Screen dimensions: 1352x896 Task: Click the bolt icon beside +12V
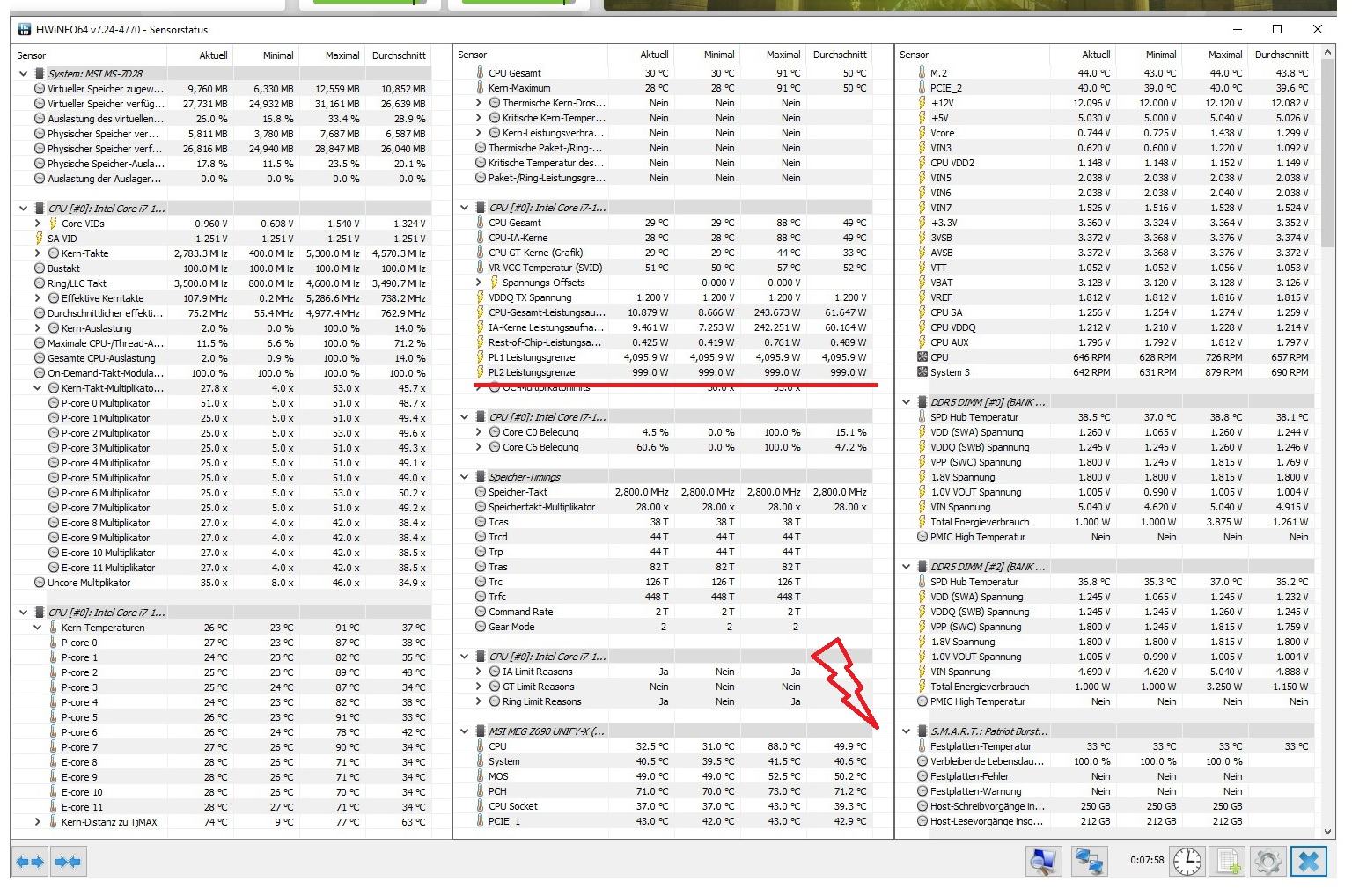[922, 103]
